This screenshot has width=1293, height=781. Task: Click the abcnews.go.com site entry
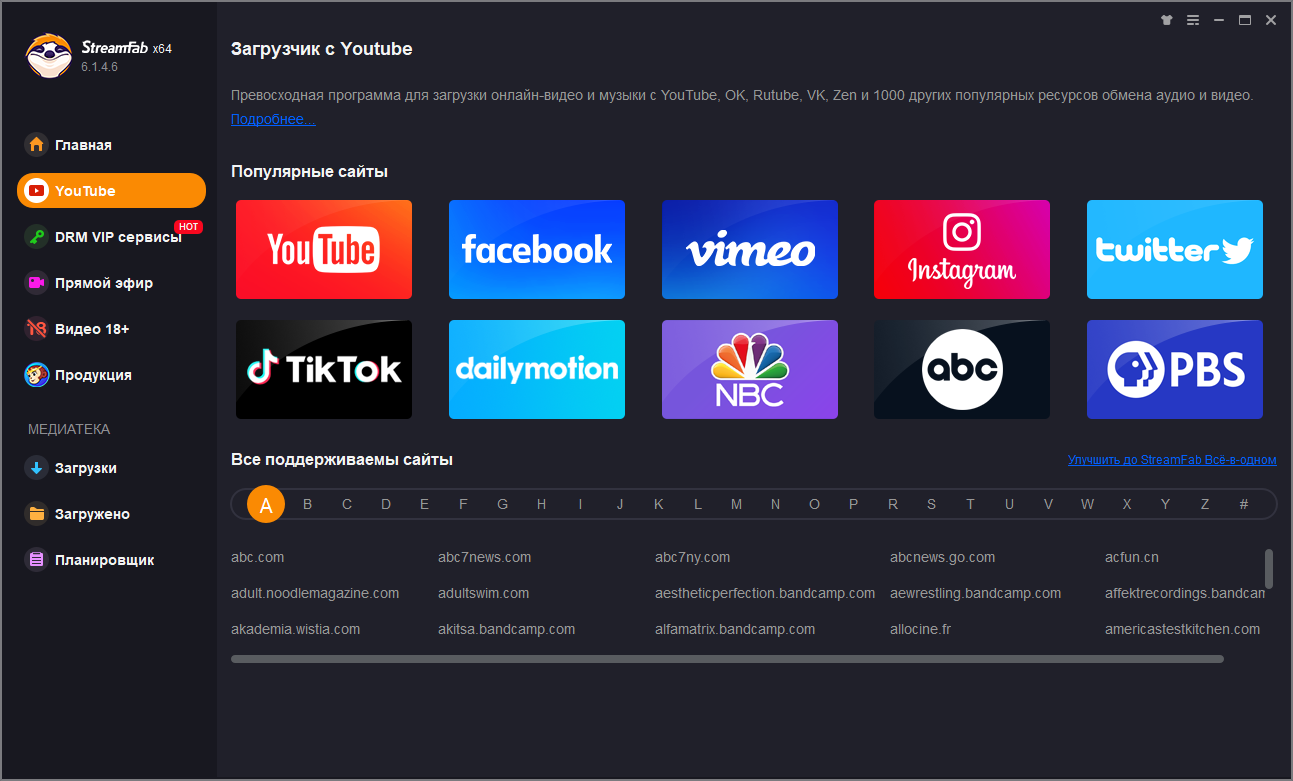tap(943, 557)
